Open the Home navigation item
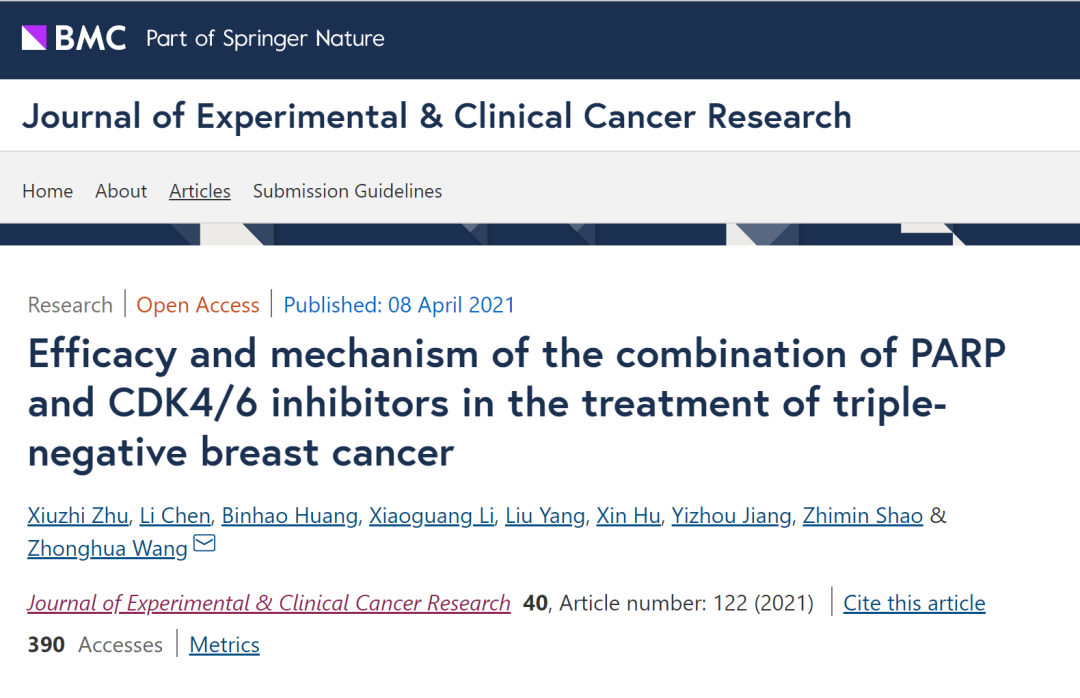Screen dimensions: 1080x698 [x=48, y=191]
